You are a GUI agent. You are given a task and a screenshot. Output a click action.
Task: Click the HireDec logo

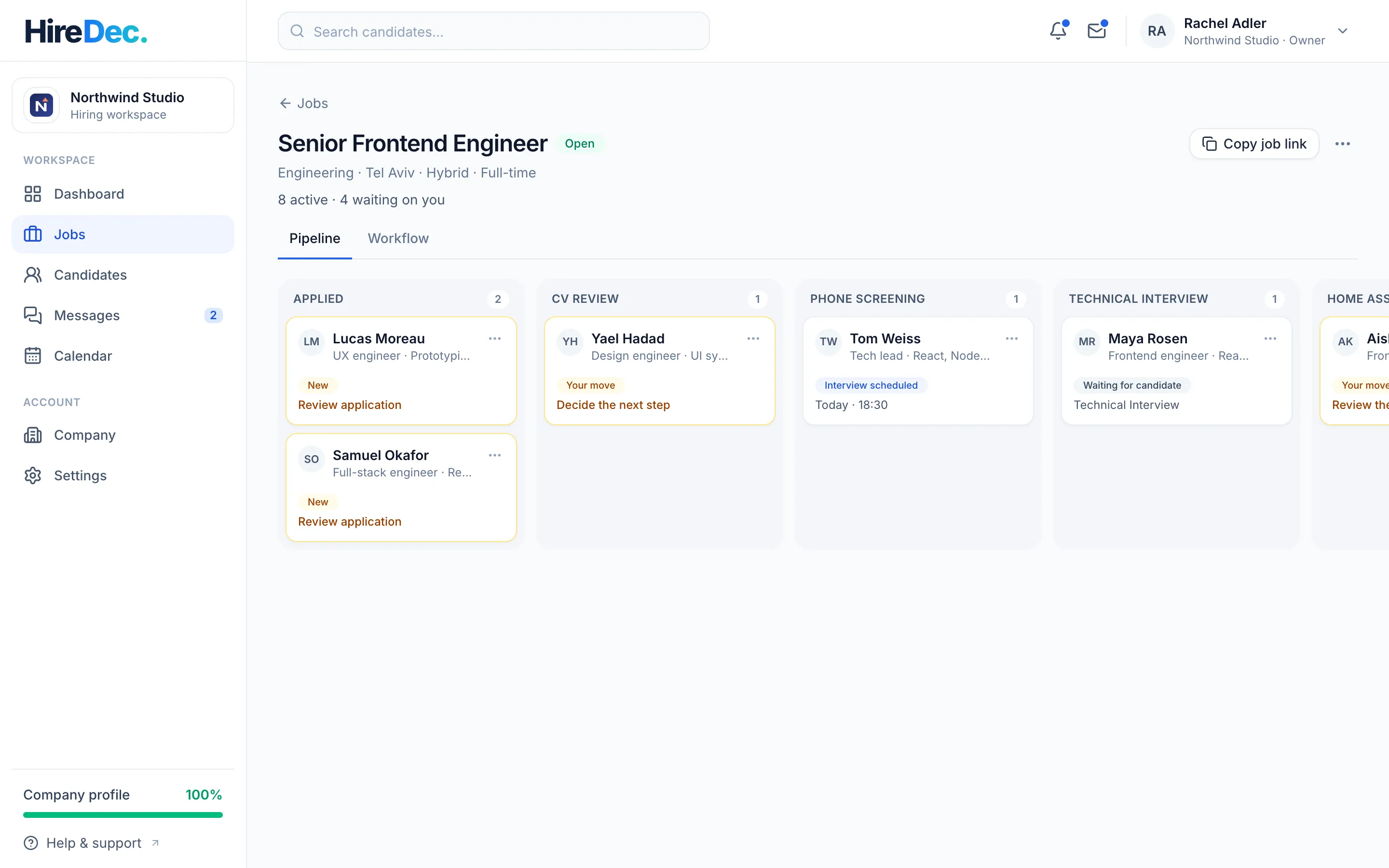86,31
